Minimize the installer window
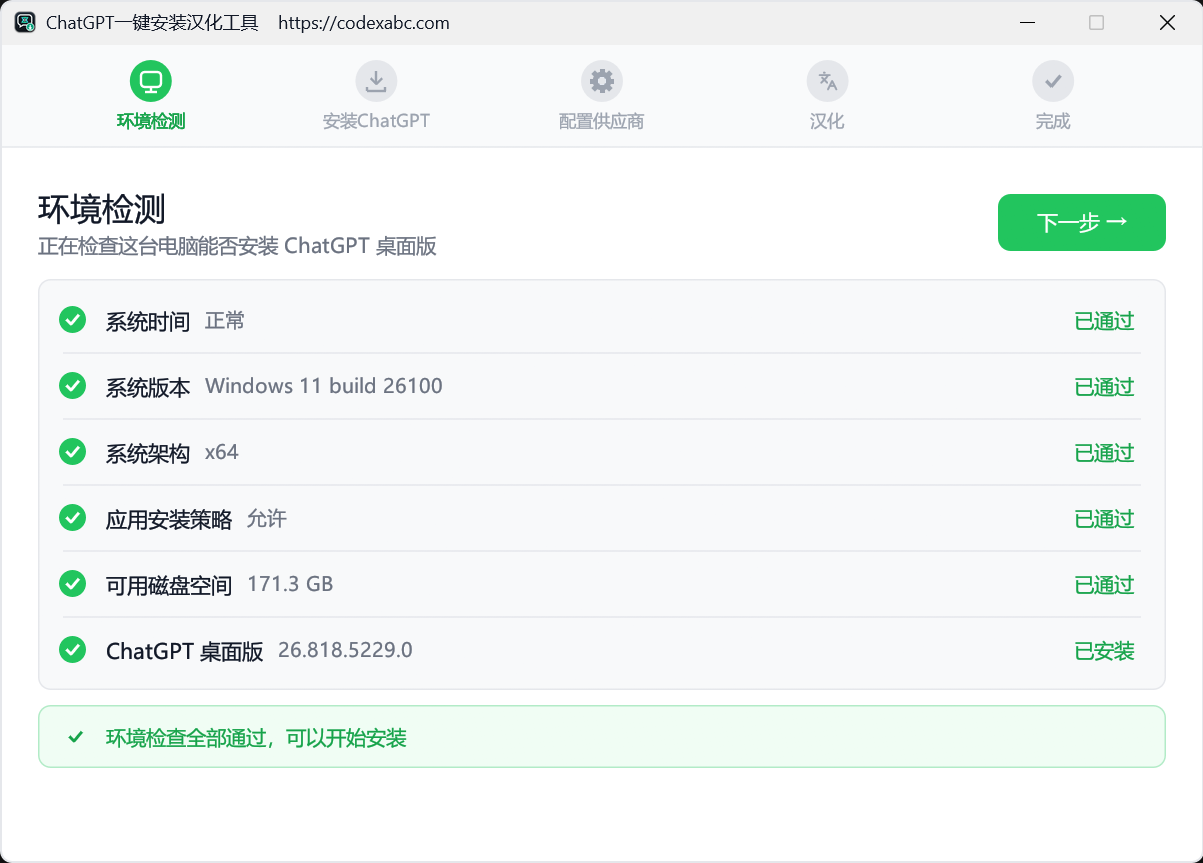 (1027, 22)
